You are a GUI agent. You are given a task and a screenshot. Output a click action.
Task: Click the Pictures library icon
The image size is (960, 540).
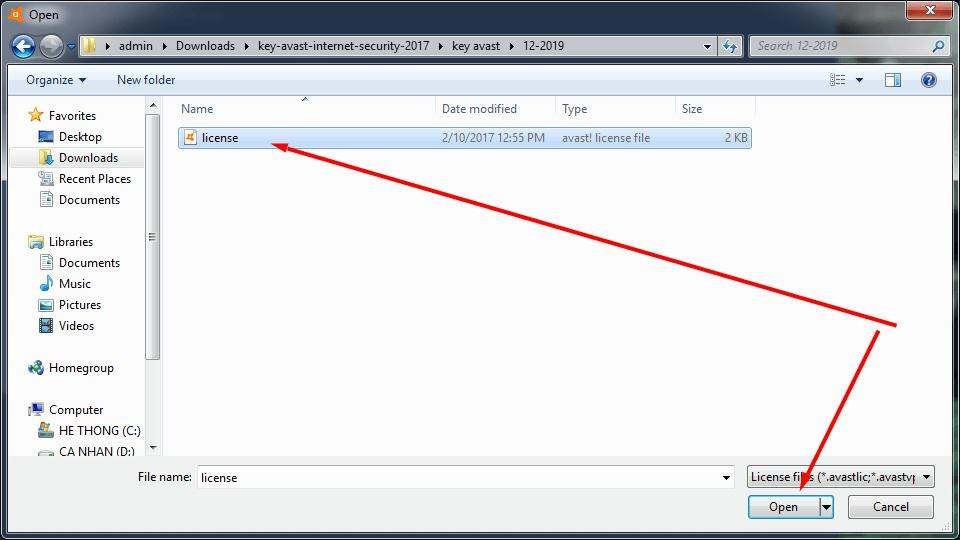pos(46,305)
